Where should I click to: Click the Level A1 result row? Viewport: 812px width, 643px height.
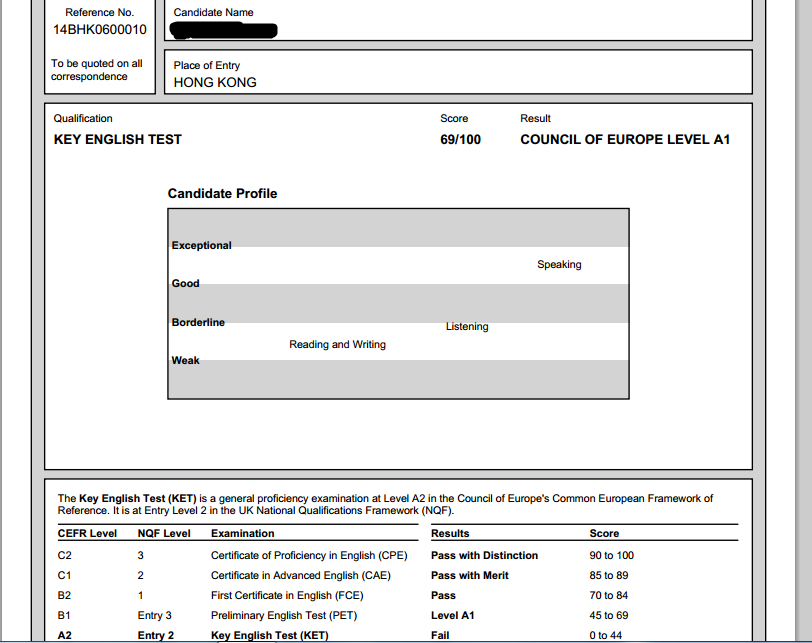[x=453, y=616]
